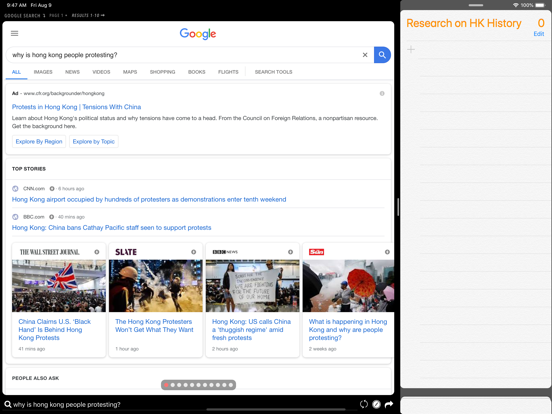Clear the search query with X
The image size is (552, 414).
[x=365, y=55]
